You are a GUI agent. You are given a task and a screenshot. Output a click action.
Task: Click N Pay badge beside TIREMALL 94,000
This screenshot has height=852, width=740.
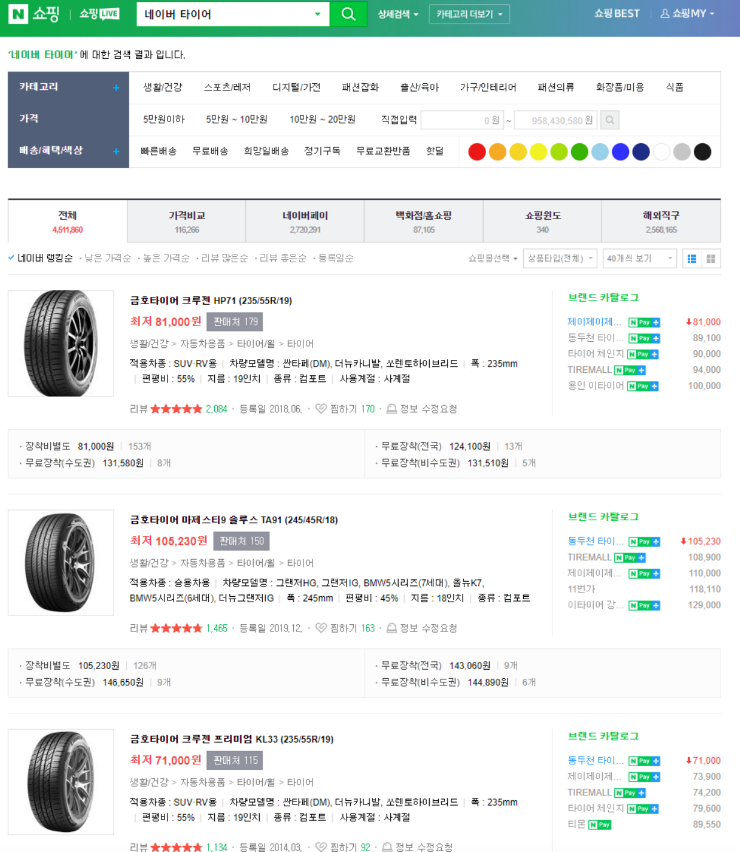(x=630, y=370)
